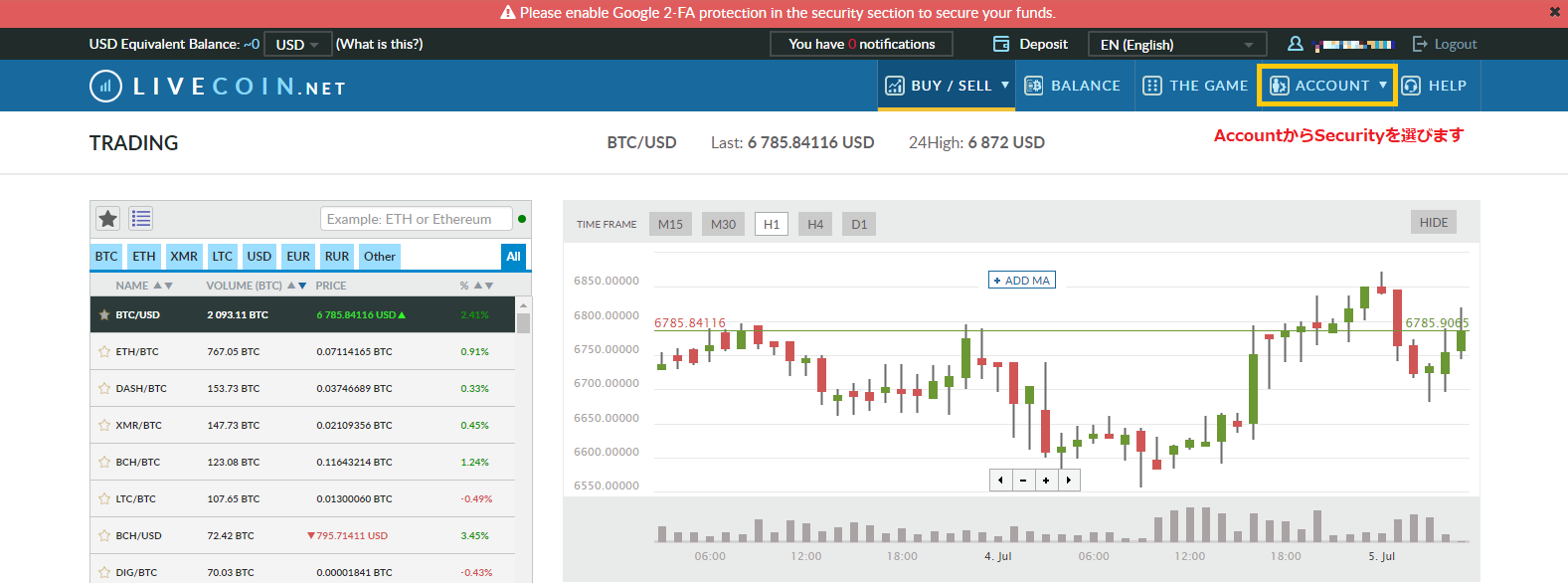The image size is (1568, 583).
Task: Pan the chart right arrow
Action: click(1069, 481)
